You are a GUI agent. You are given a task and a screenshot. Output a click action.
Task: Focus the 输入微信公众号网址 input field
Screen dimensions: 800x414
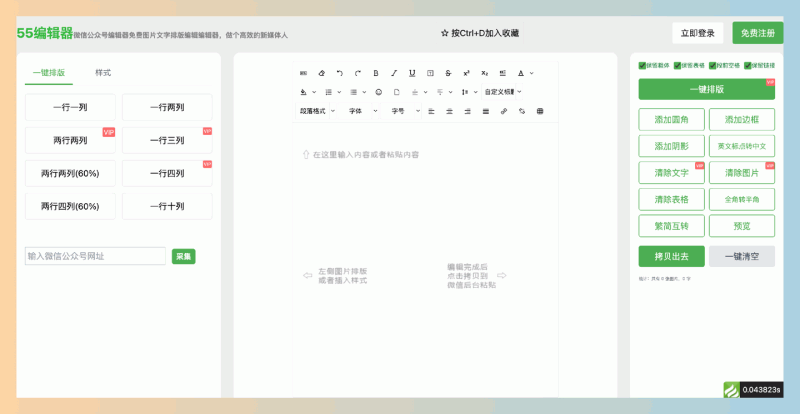pos(95,256)
